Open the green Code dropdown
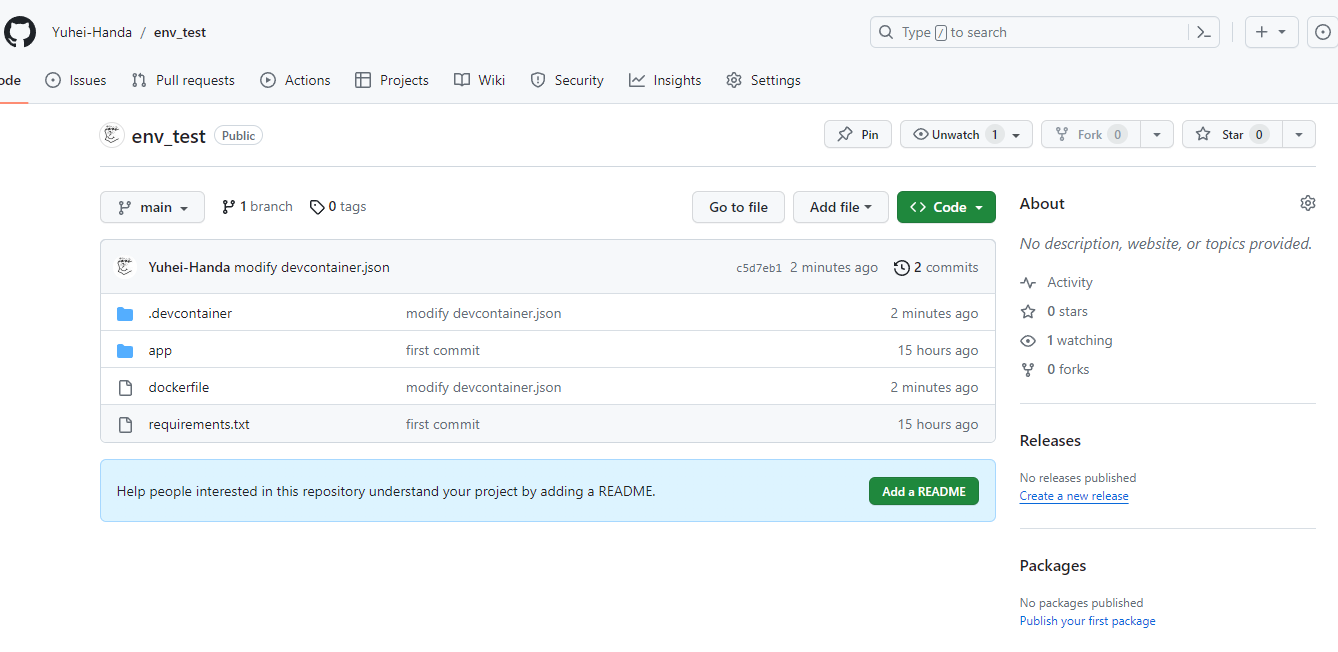 click(x=946, y=207)
